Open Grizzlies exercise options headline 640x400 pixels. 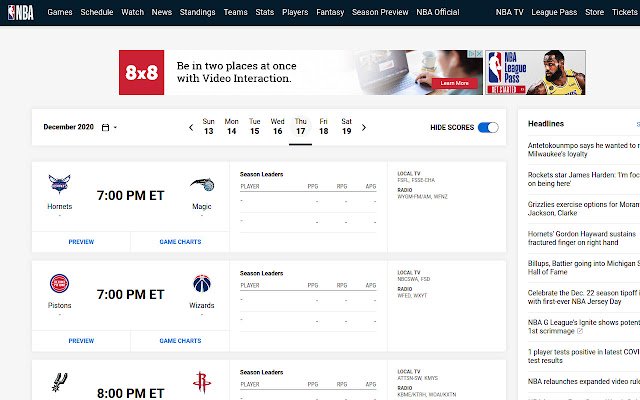click(584, 209)
